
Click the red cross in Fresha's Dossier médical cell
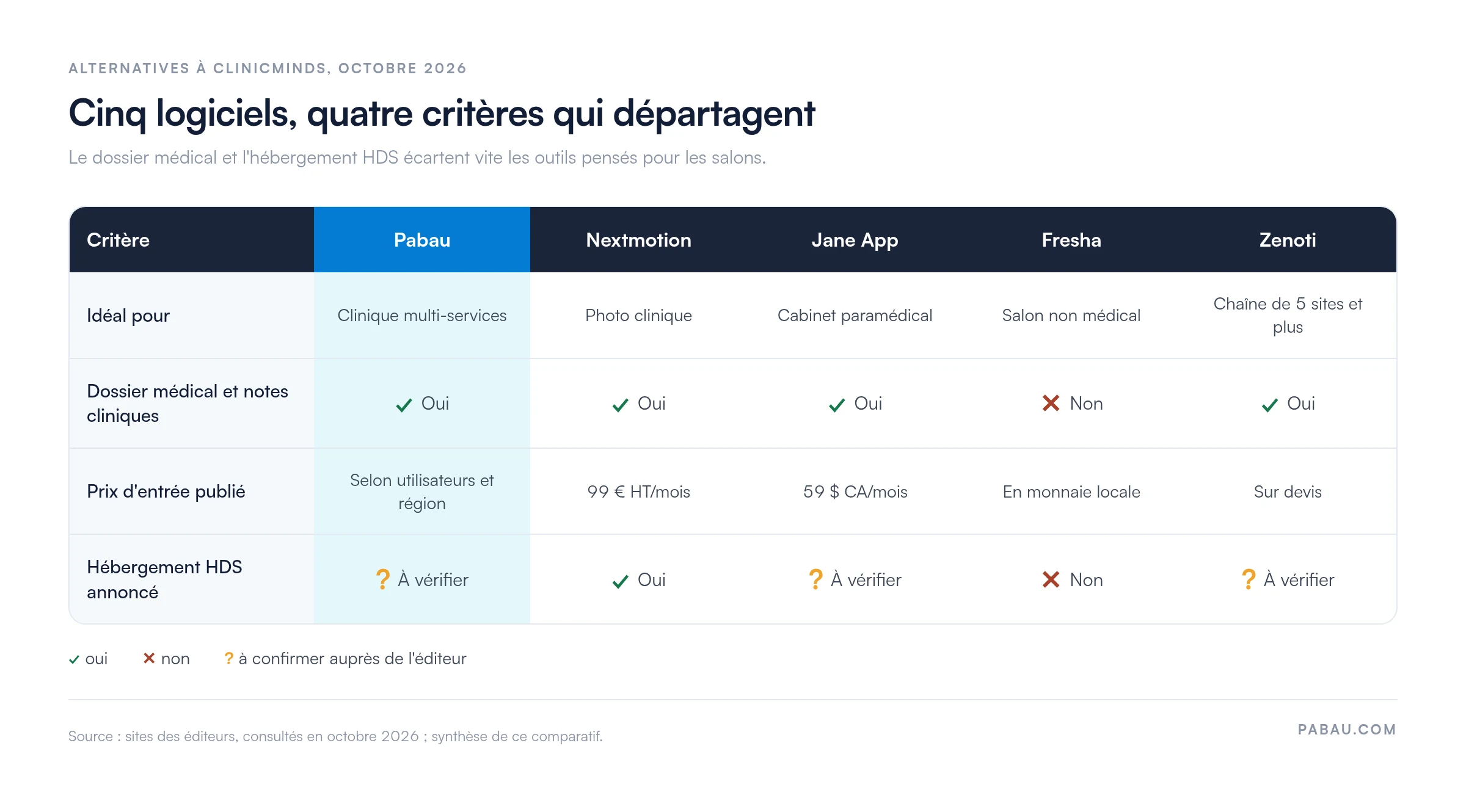(1051, 403)
